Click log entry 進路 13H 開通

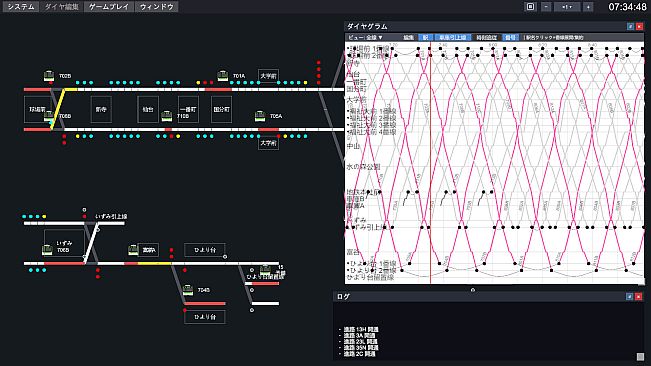tap(361, 329)
